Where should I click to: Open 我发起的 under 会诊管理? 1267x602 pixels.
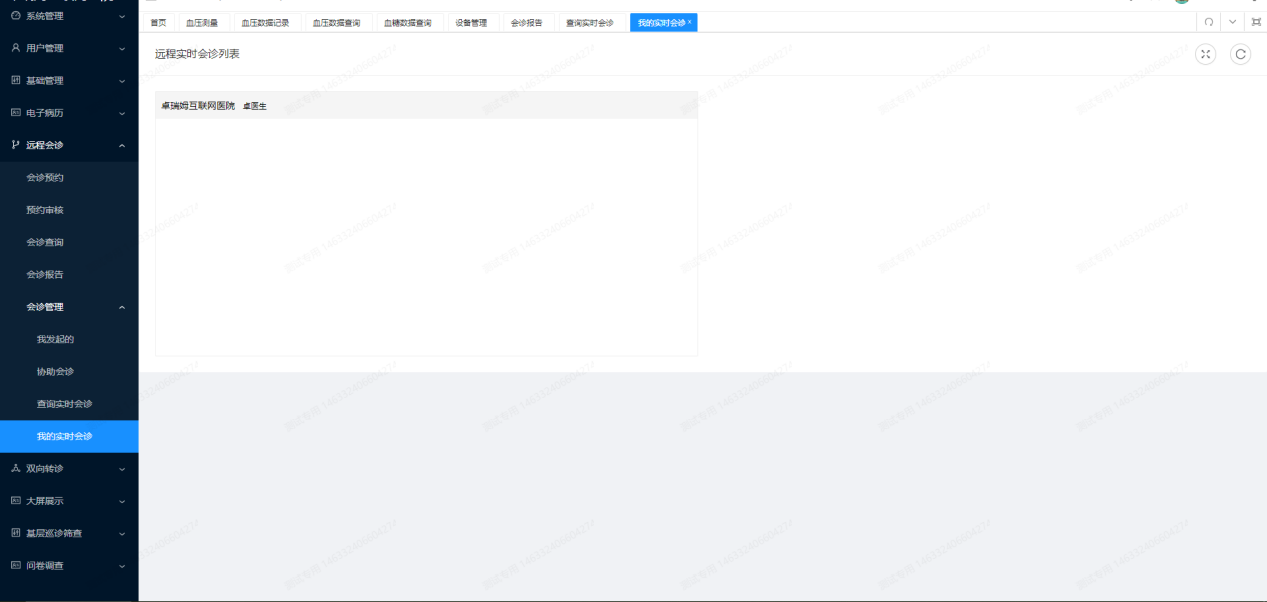point(55,339)
